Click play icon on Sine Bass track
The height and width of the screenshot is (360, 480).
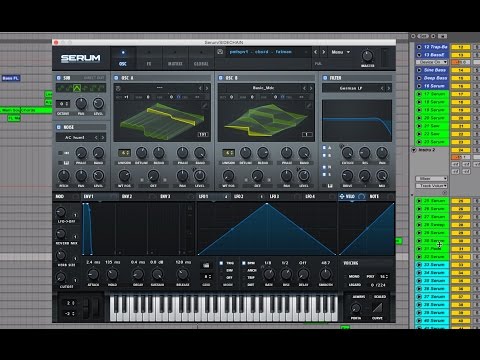419,70
